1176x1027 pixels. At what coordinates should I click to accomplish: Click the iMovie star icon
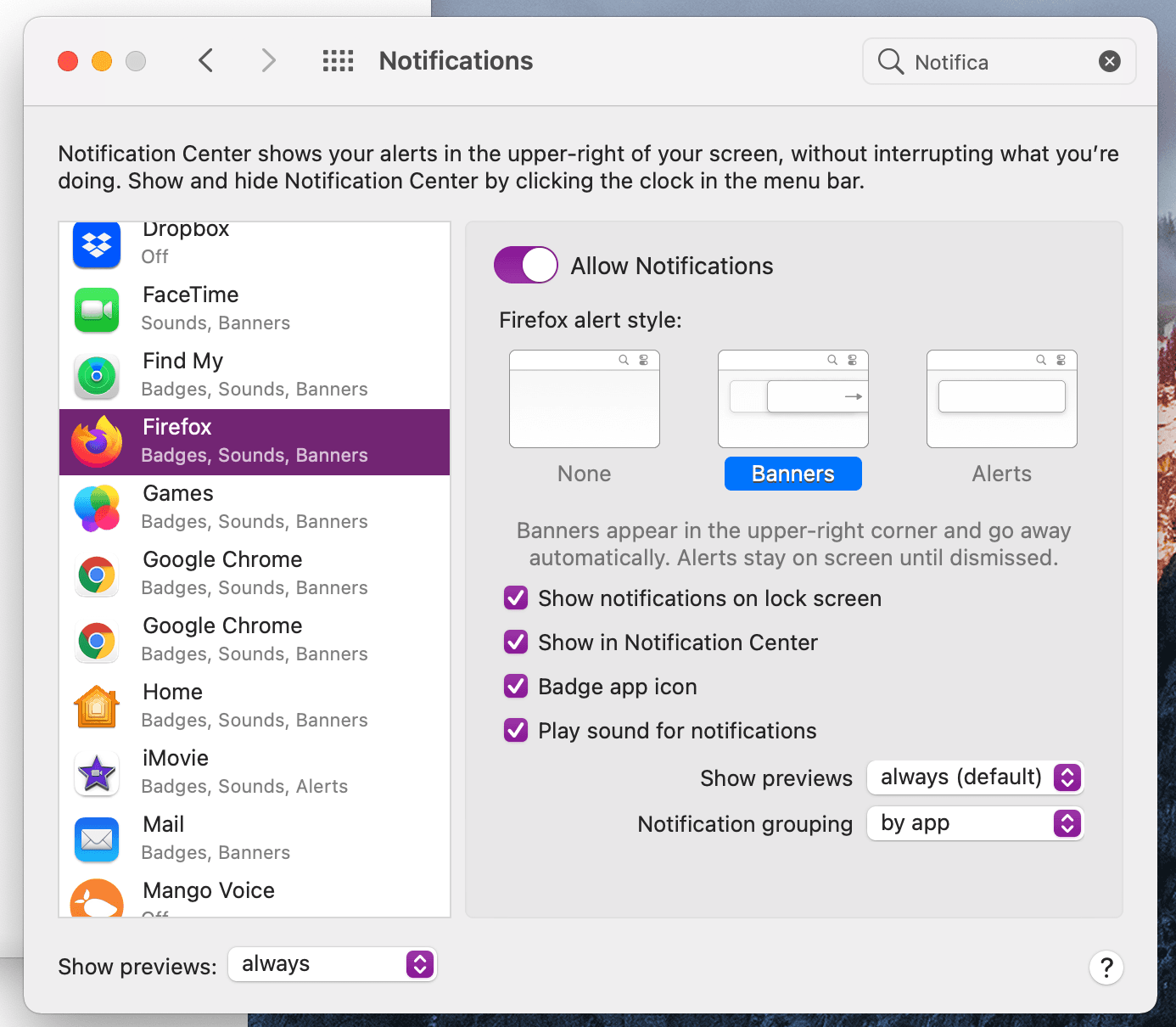[97, 773]
